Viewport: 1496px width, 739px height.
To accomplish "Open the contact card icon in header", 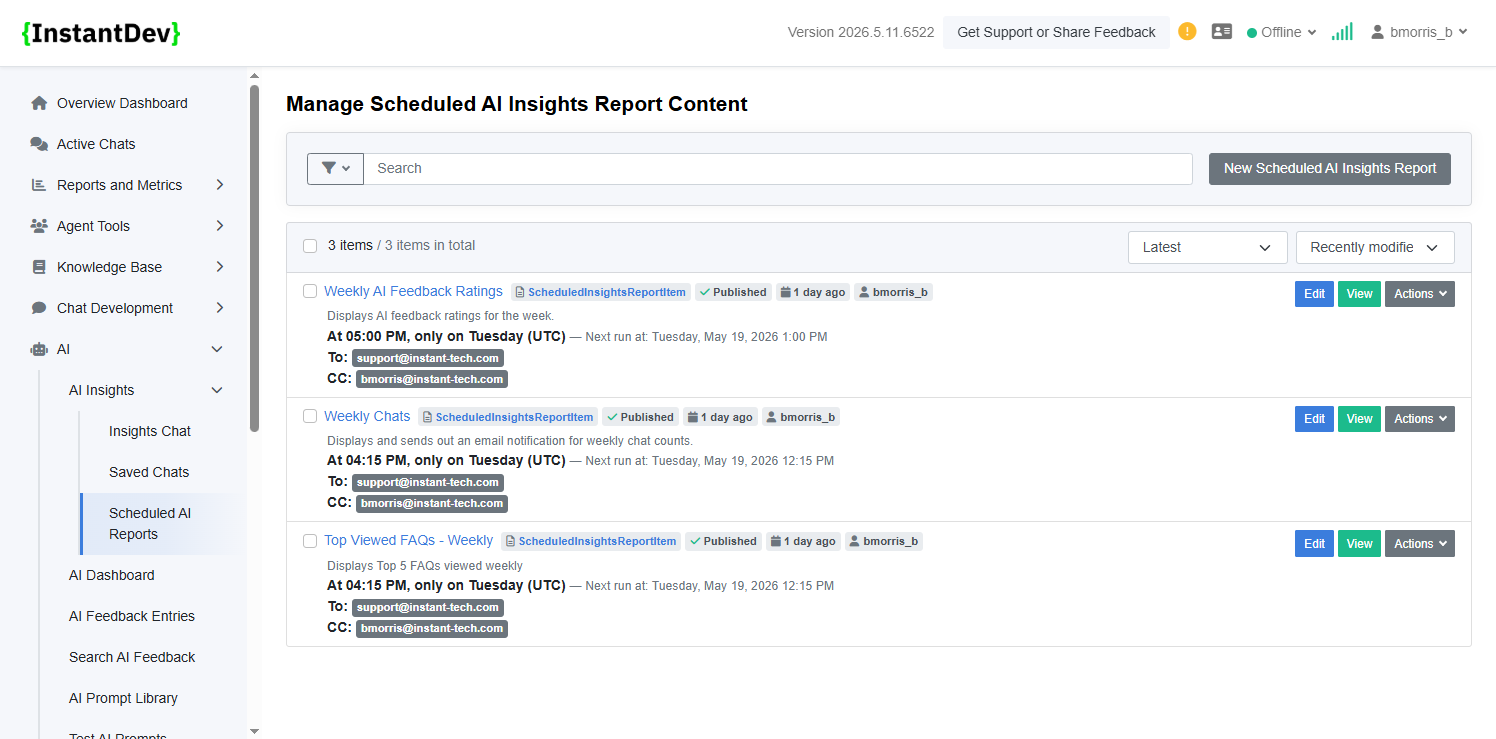I will coord(1222,32).
